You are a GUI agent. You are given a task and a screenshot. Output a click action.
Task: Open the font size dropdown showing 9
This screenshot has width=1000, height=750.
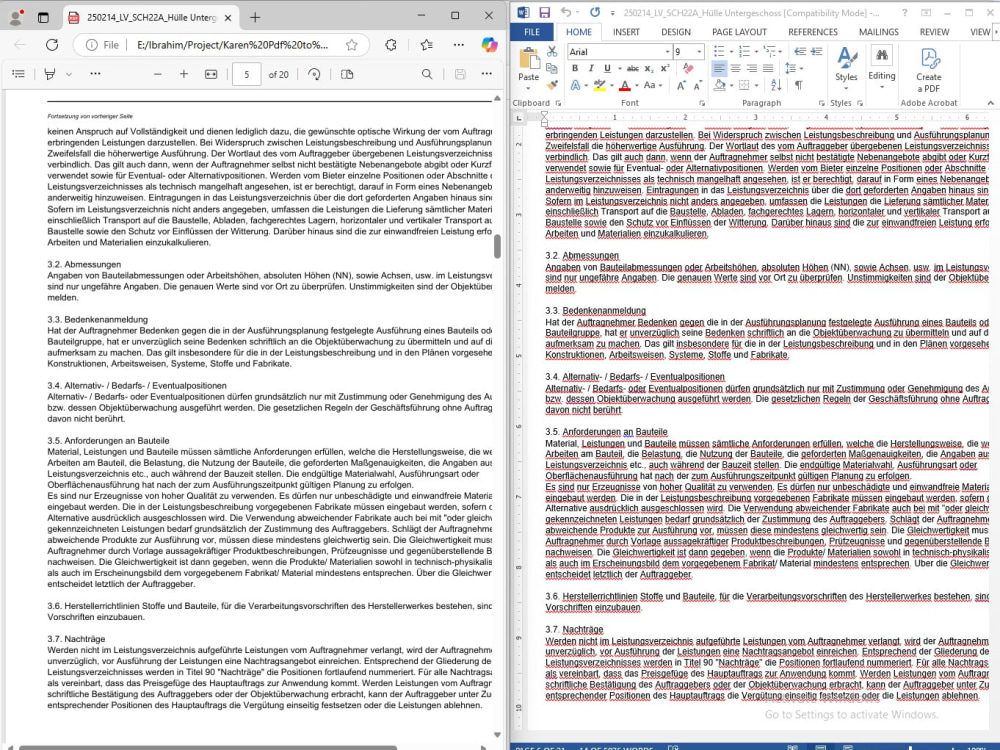pyautogui.click(x=700, y=52)
